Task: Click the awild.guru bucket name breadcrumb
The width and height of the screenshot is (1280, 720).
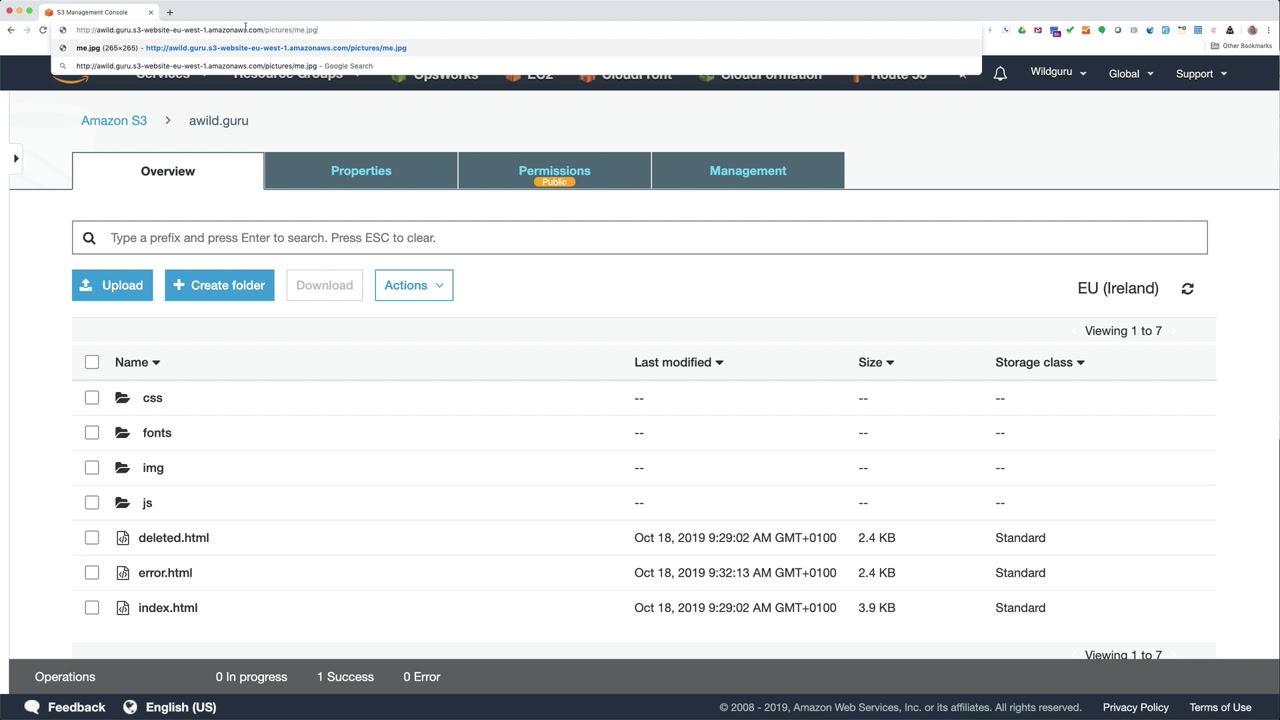Action: point(219,120)
